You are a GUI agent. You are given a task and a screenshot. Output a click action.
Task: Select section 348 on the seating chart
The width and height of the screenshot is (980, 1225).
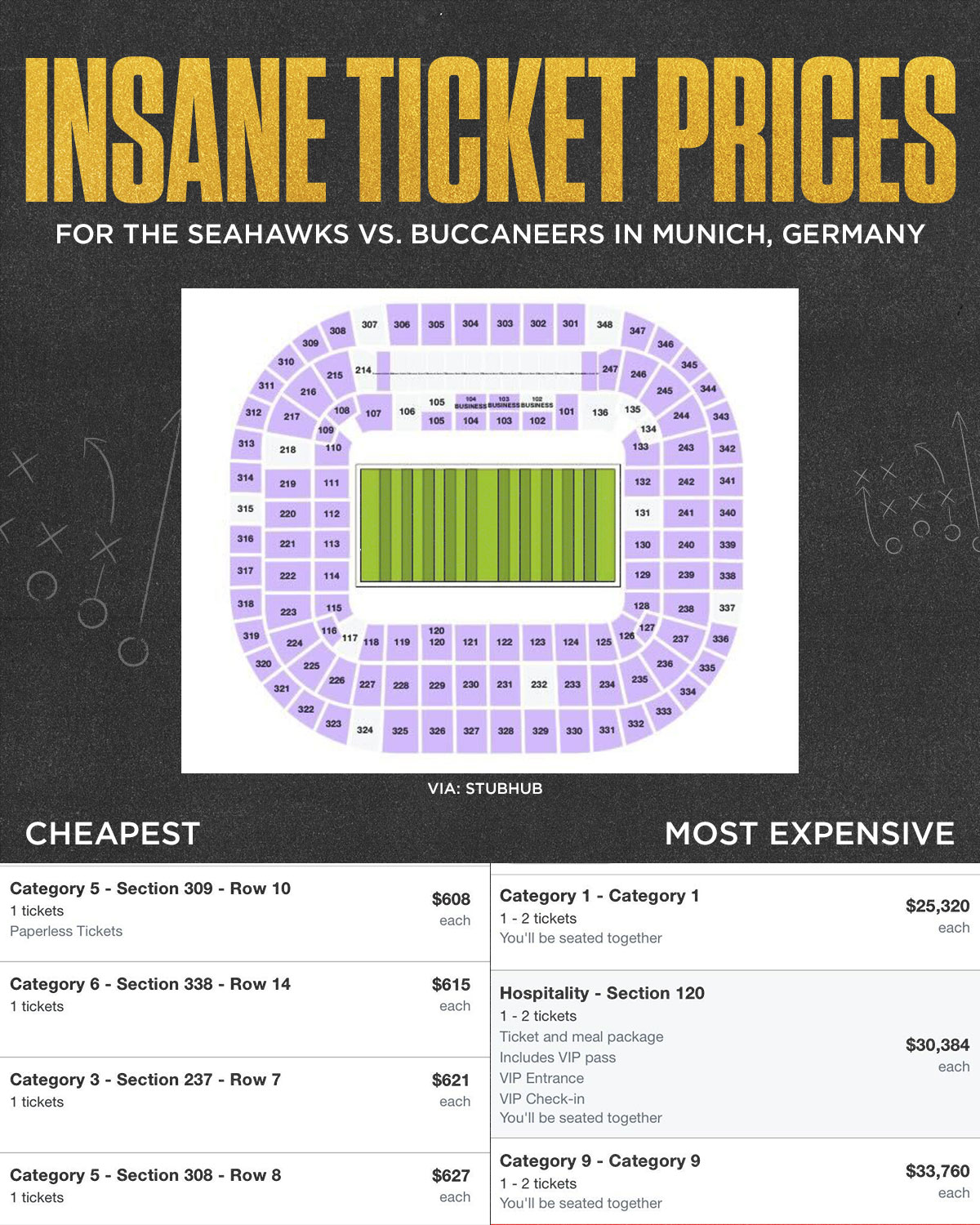[604, 324]
